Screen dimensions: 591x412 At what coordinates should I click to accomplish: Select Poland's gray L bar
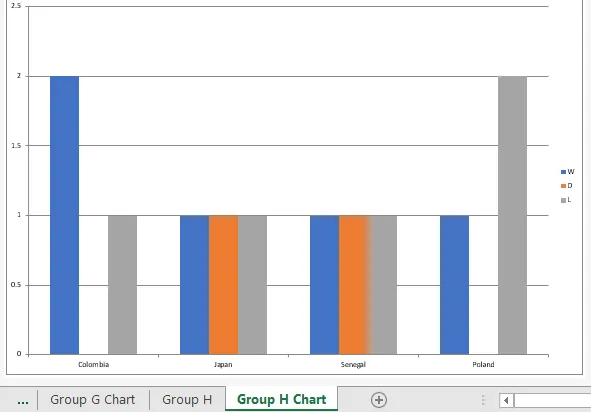pyautogui.click(x=513, y=215)
